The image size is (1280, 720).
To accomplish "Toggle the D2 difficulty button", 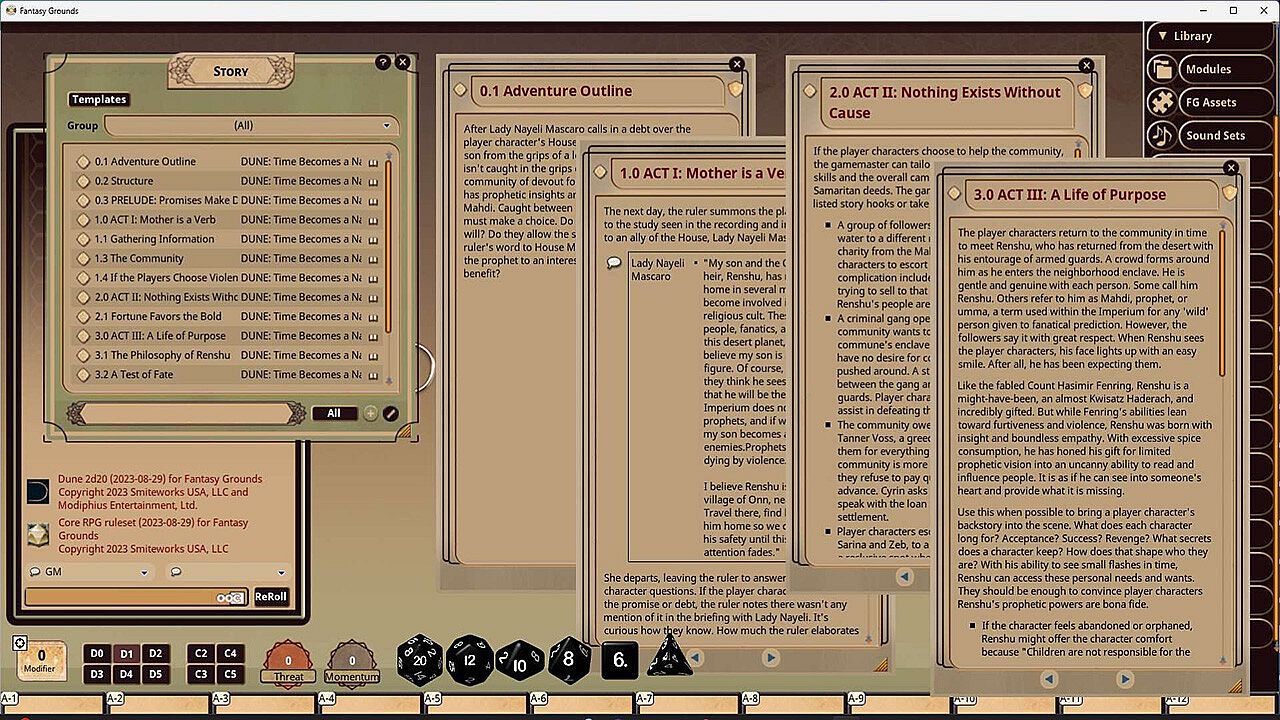I will [x=155, y=654].
